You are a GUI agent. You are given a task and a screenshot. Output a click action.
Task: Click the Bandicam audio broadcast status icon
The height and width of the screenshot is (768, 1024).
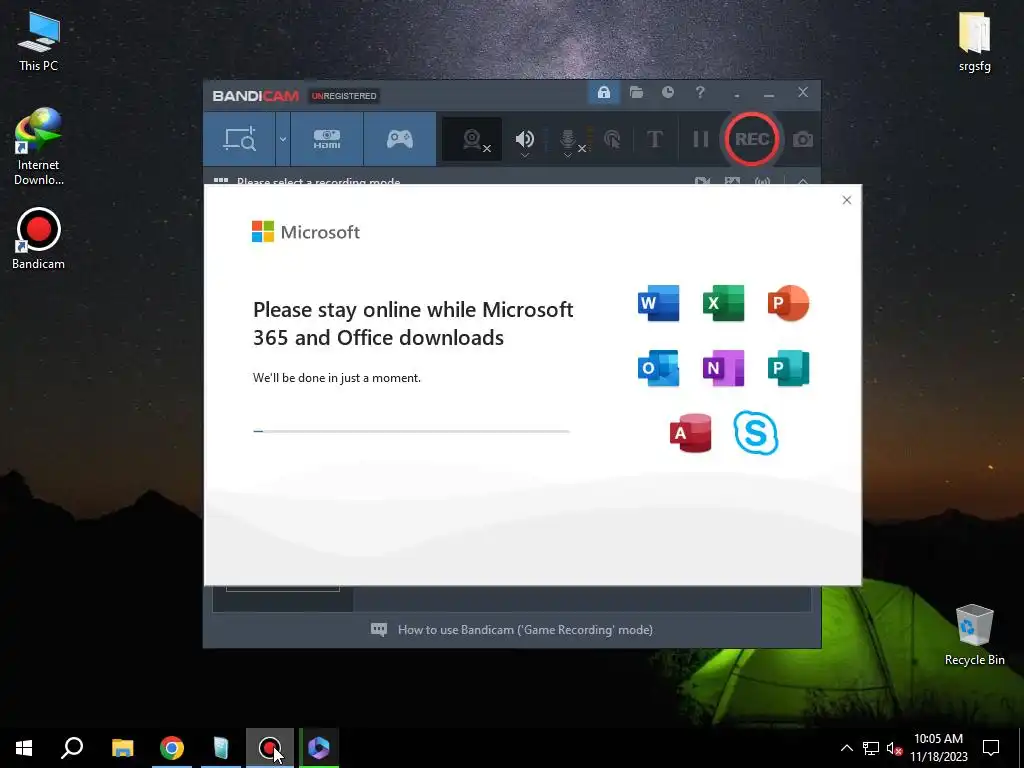(762, 181)
